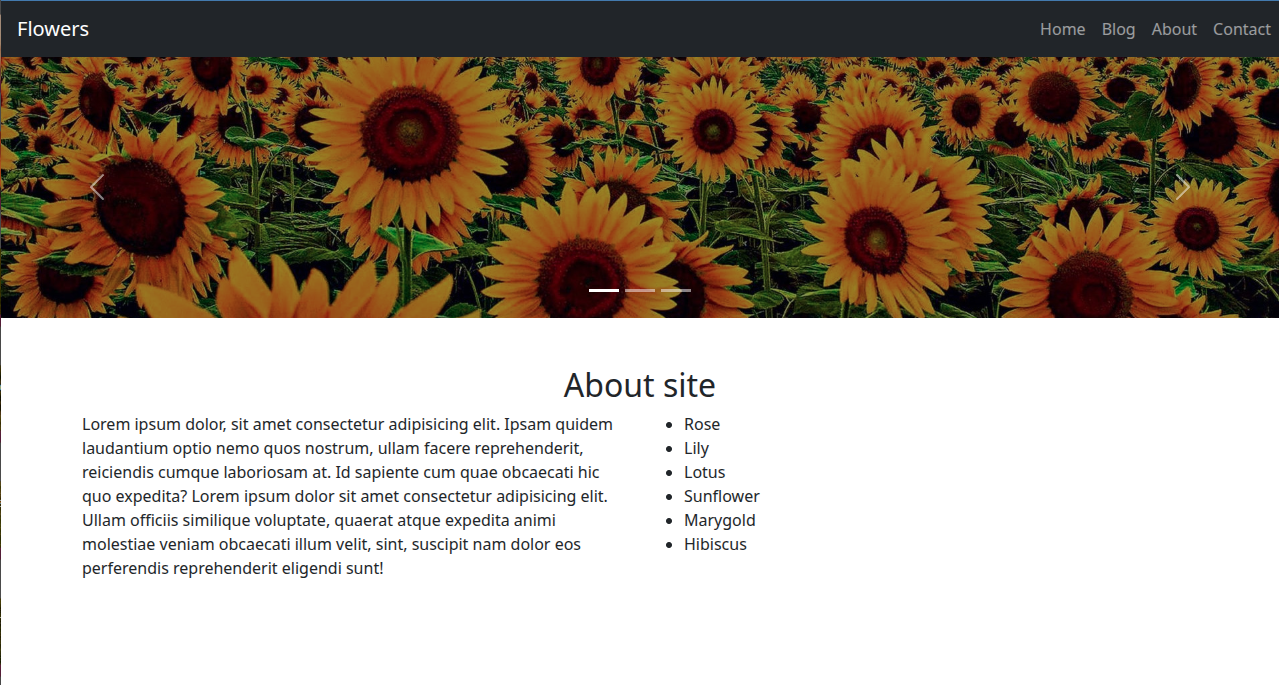Open the Contact navigation link
This screenshot has width=1279, height=685.
point(1241,29)
